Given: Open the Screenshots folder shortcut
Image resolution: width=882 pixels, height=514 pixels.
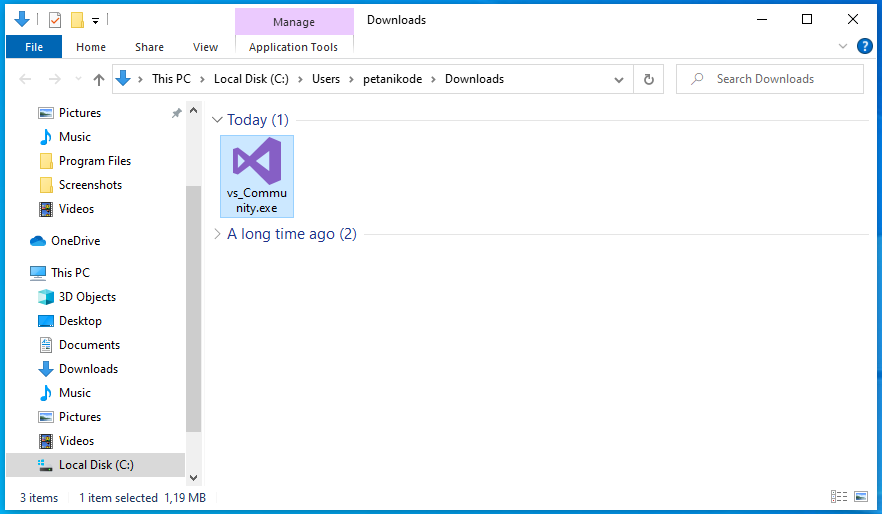Looking at the screenshot, I should tap(90, 185).
